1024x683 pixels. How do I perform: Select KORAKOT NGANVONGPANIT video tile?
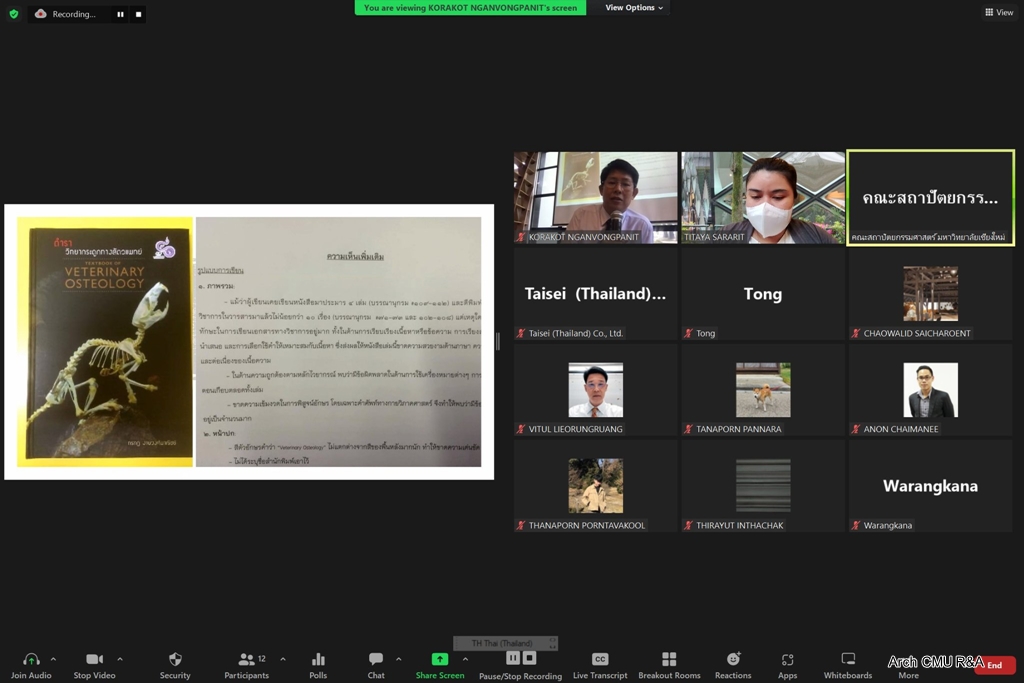(596, 198)
